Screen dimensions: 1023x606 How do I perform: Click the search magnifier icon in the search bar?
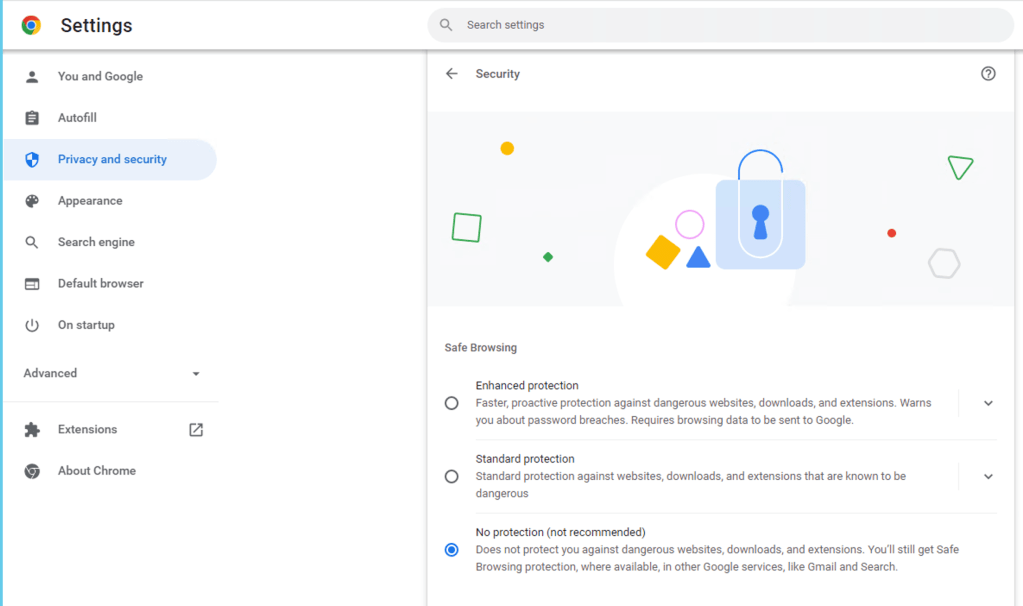(446, 25)
